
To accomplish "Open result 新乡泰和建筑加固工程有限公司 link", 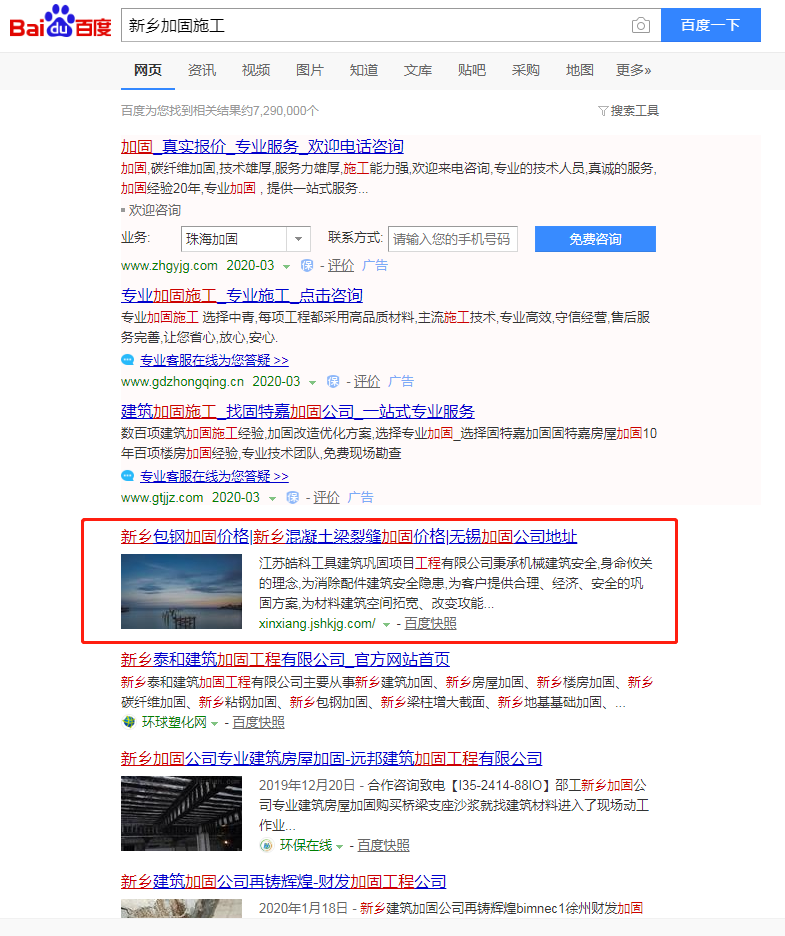I will pyautogui.click(x=285, y=659).
